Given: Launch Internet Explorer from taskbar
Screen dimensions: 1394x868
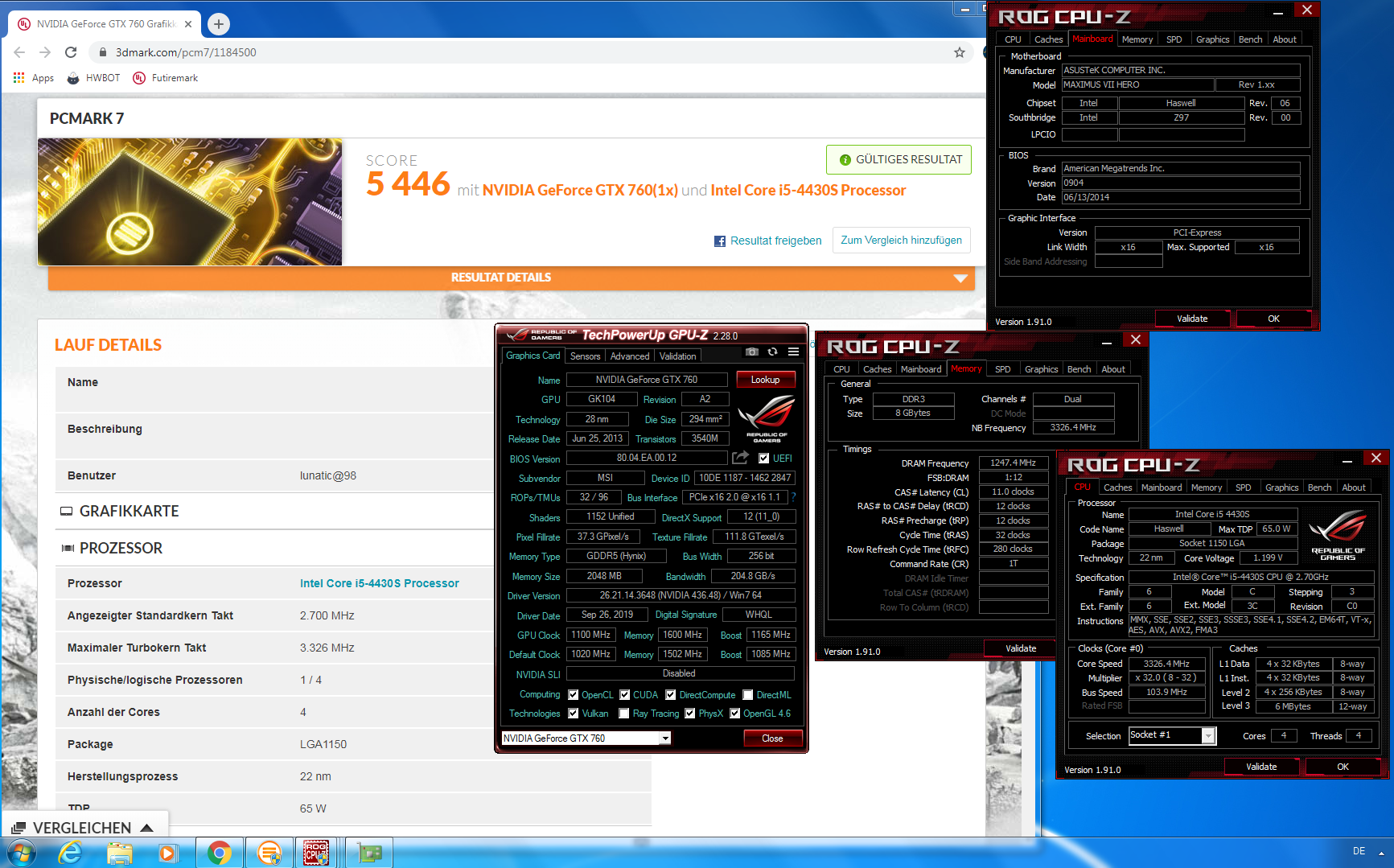Looking at the screenshot, I should point(70,852).
